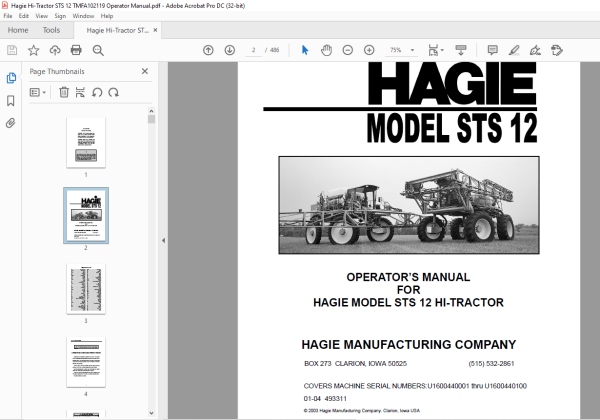Click the thumbnail panel scroll handle

click(151, 119)
